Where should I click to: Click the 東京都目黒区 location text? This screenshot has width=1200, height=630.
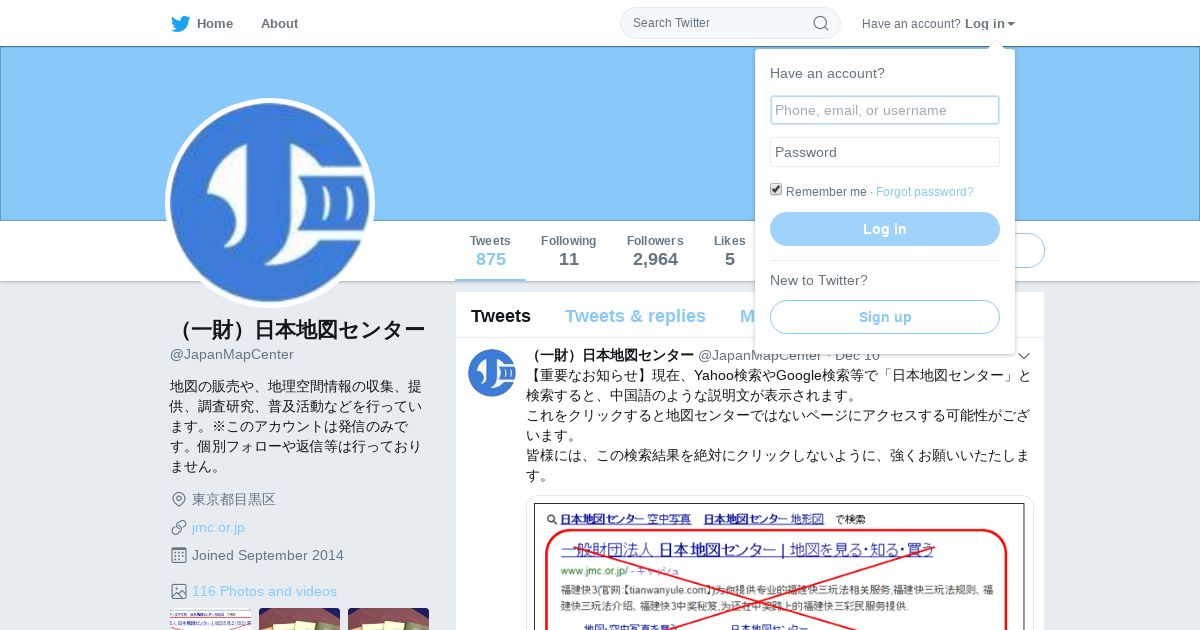[x=234, y=499]
